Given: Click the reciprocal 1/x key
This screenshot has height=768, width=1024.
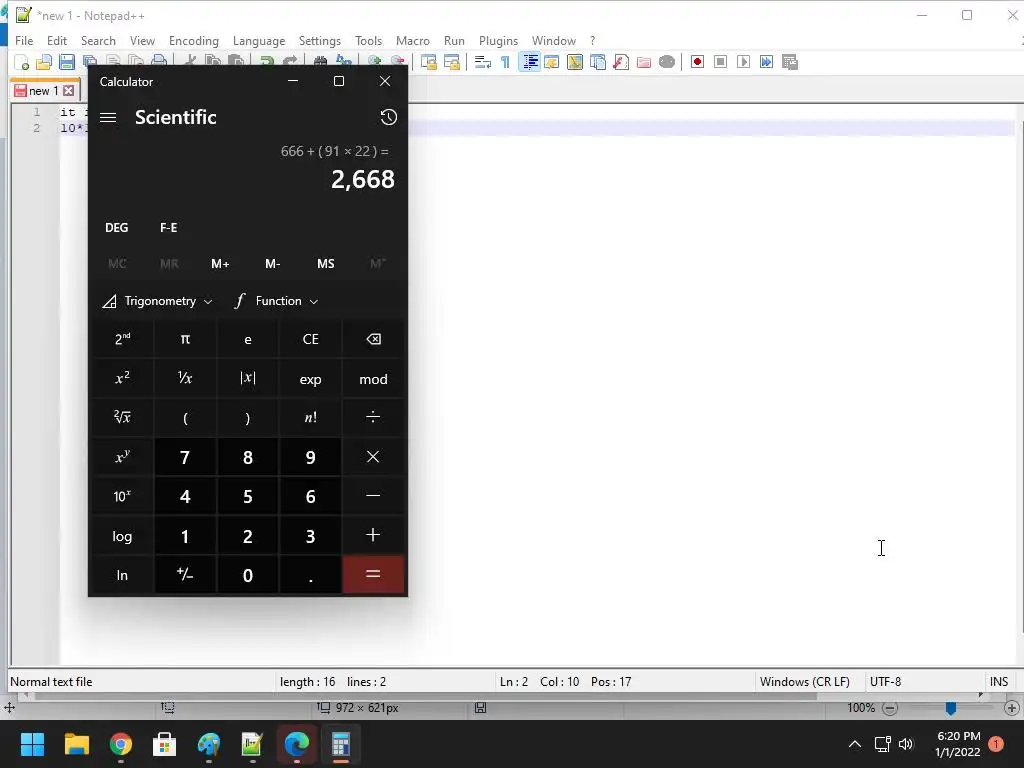Looking at the screenshot, I should [185, 378].
